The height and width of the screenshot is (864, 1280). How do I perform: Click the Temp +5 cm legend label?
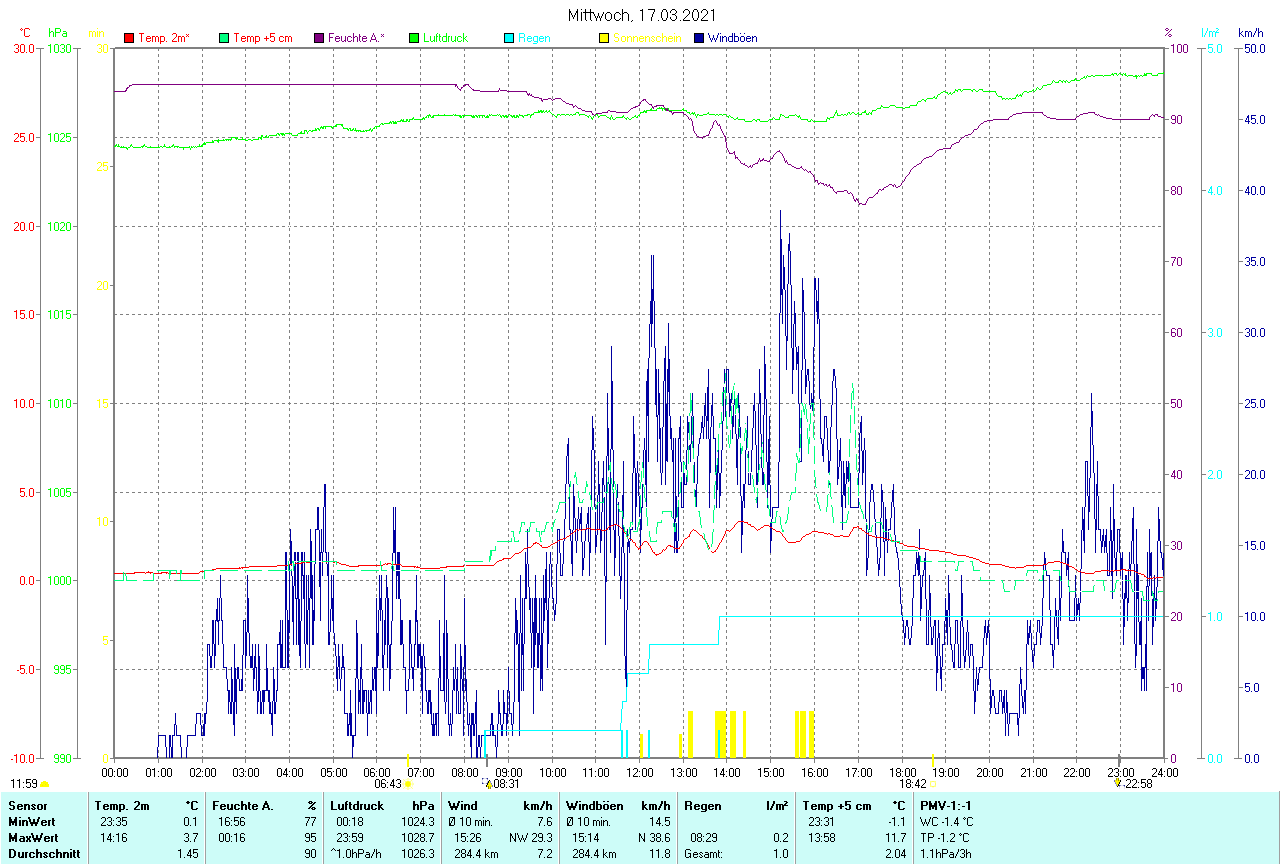pyautogui.click(x=262, y=38)
